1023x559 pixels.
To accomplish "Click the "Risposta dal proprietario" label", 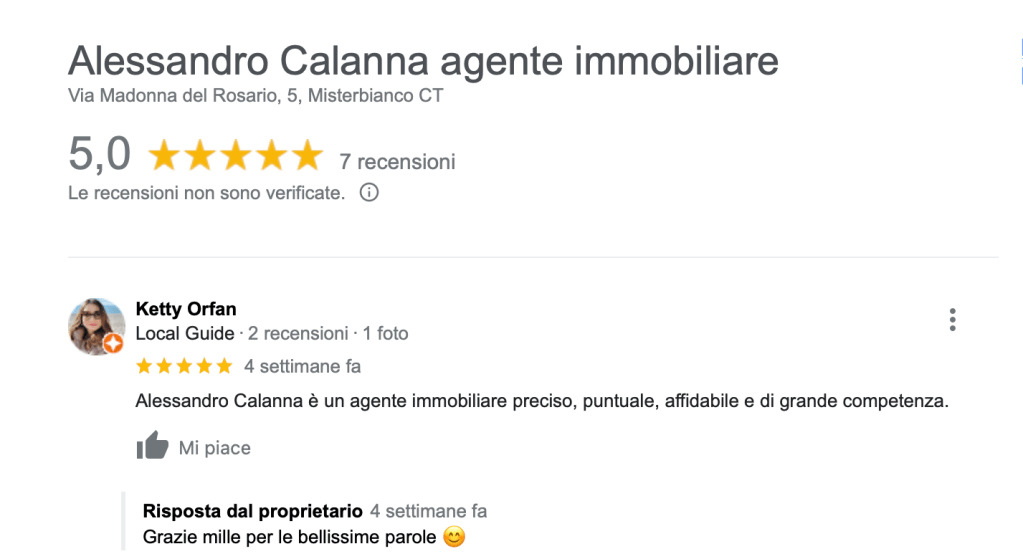I will [x=253, y=511].
